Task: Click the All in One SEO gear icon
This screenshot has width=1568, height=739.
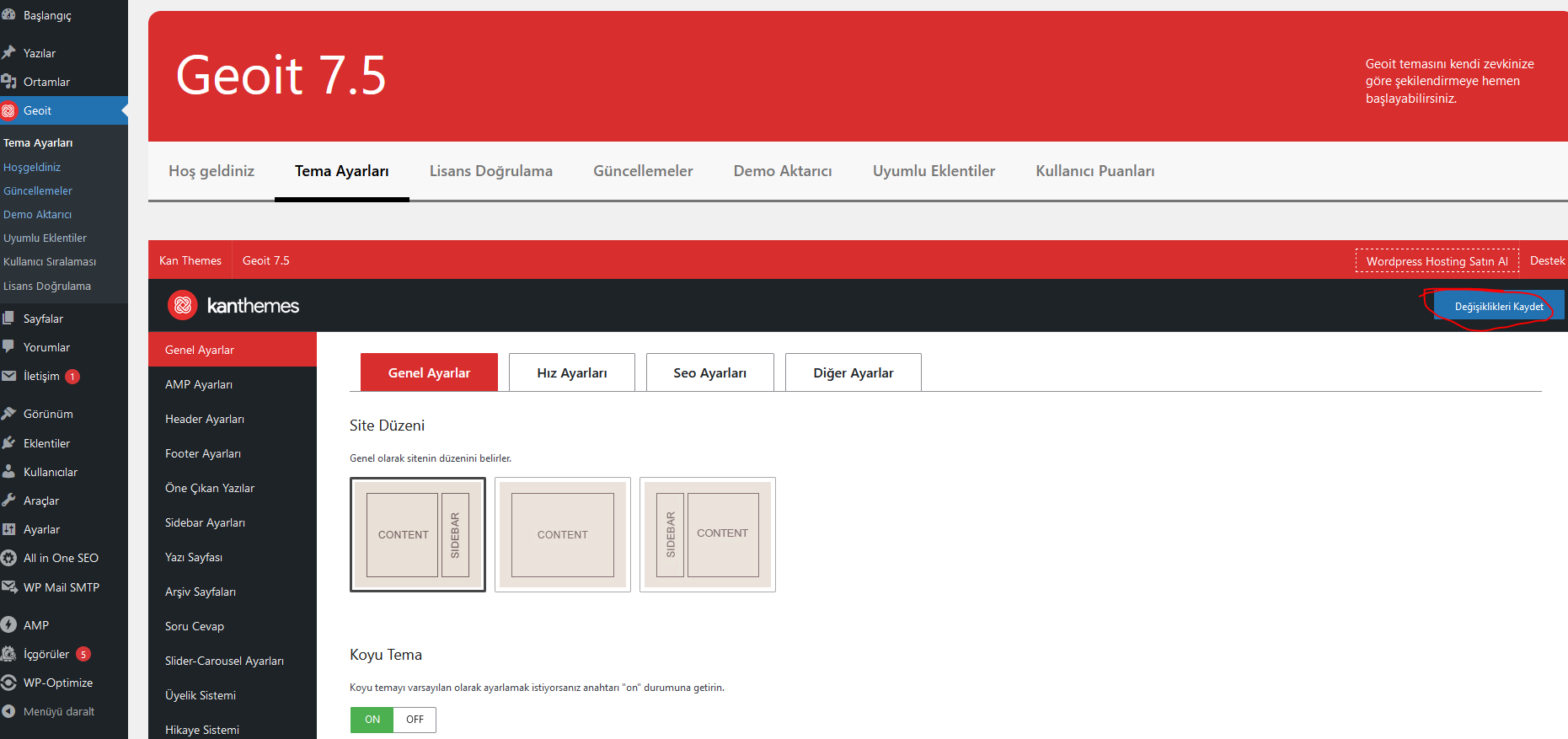Action: pyautogui.click(x=8, y=558)
